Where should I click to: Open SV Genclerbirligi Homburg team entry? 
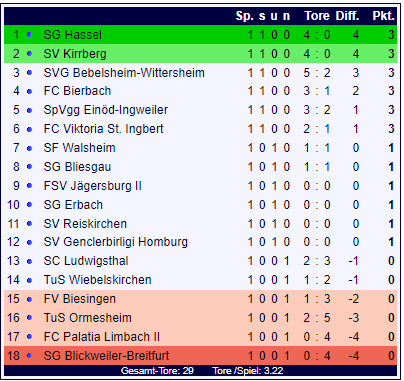click(x=116, y=242)
